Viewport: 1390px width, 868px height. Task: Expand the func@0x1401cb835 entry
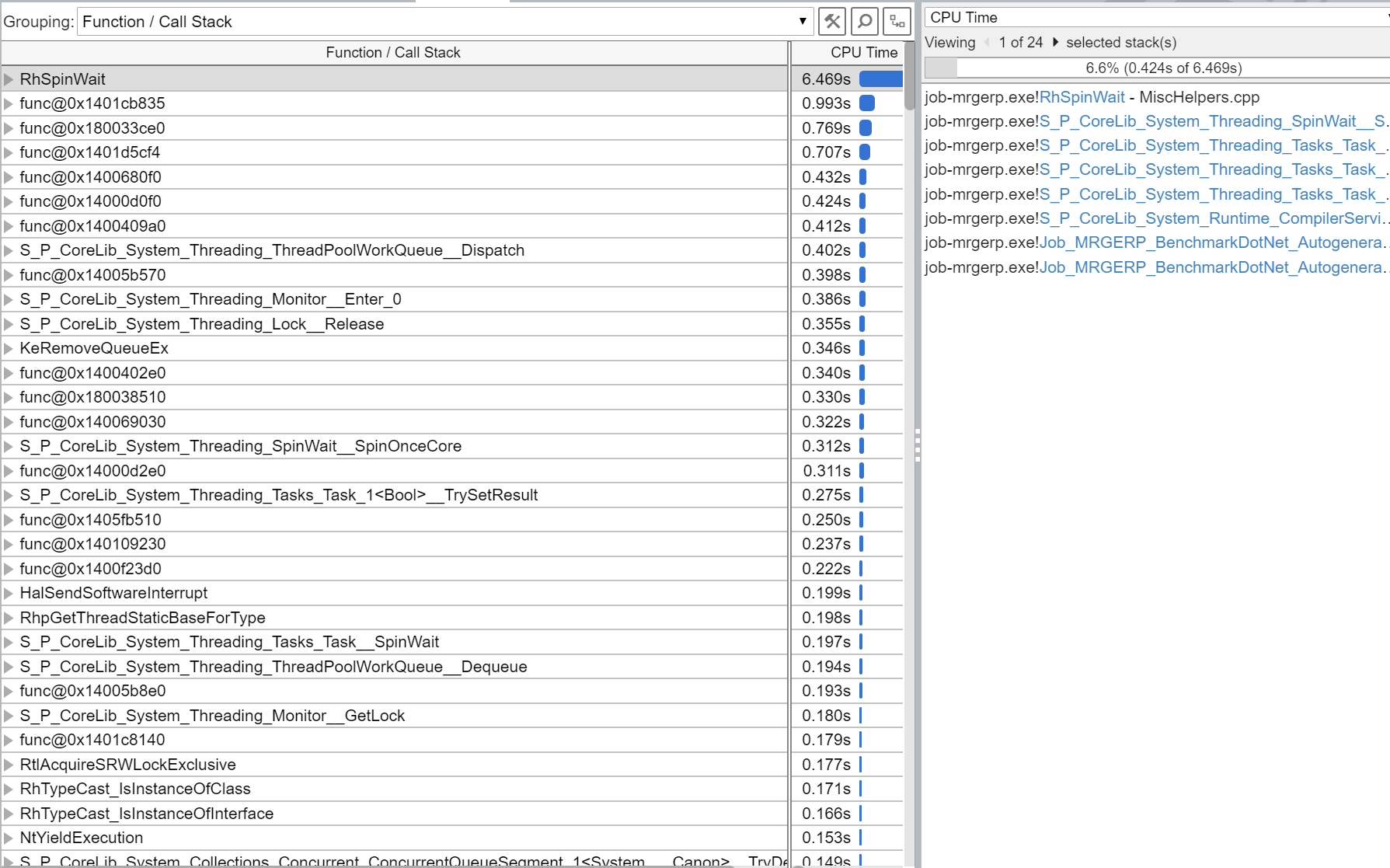click(9, 103)
